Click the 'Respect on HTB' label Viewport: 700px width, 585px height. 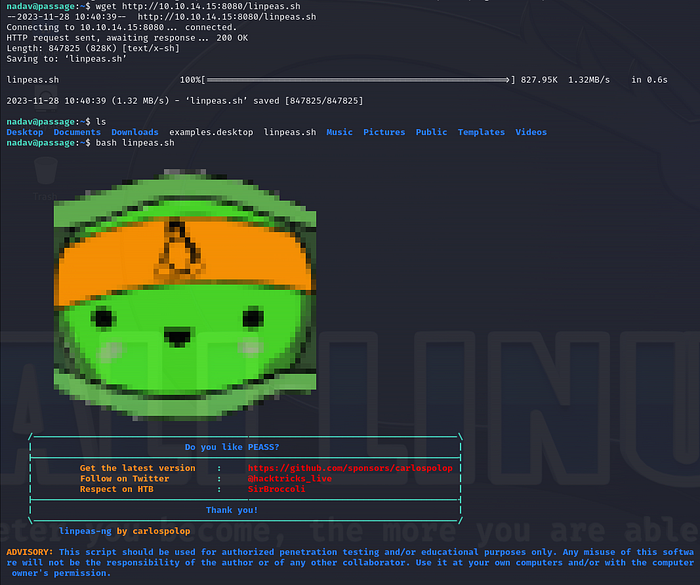click(117, 489)
